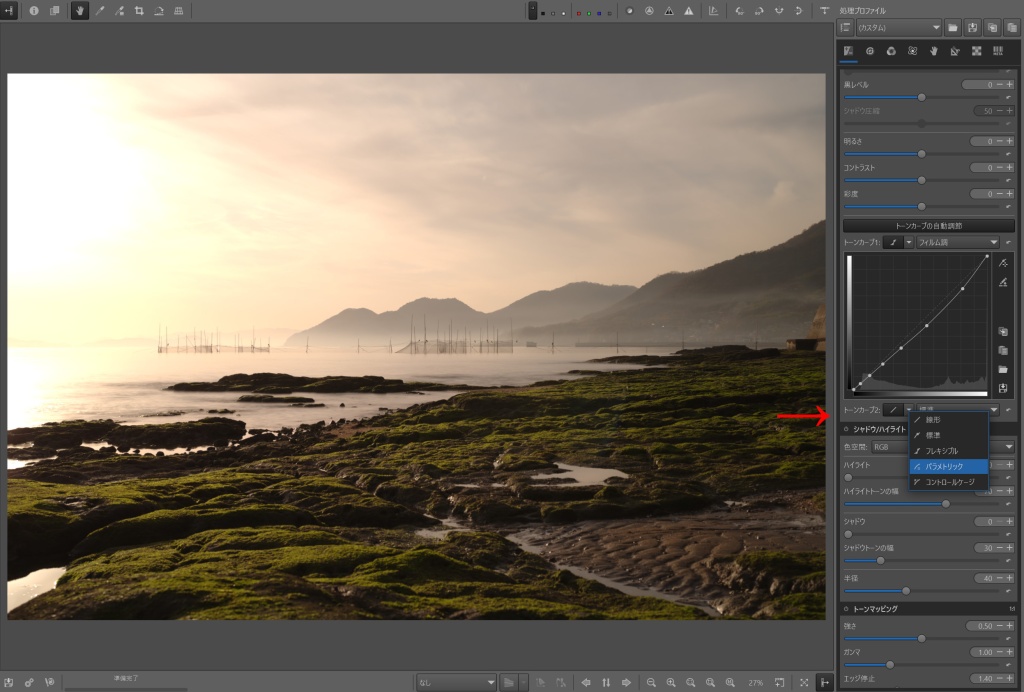The height and width of the screenshot is (692, 1024).
Task: Click トーンカーブの自動調節 button
Action: (929, 226)
